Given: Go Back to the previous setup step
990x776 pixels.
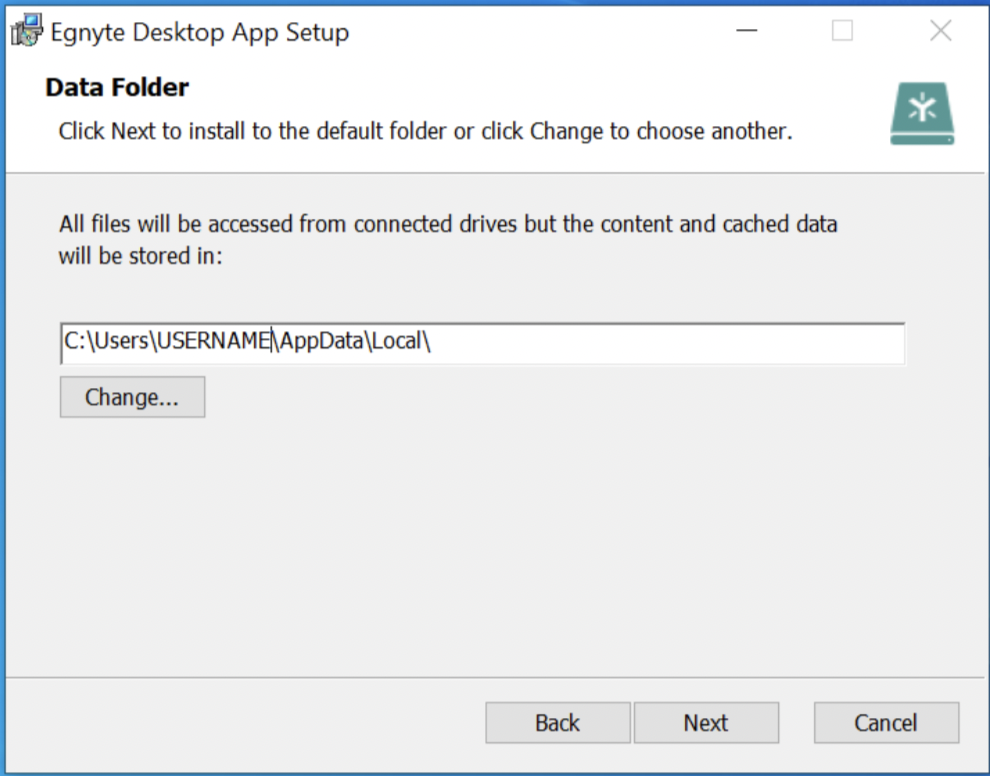Looking at the screenshot, I should click(558, 722).
